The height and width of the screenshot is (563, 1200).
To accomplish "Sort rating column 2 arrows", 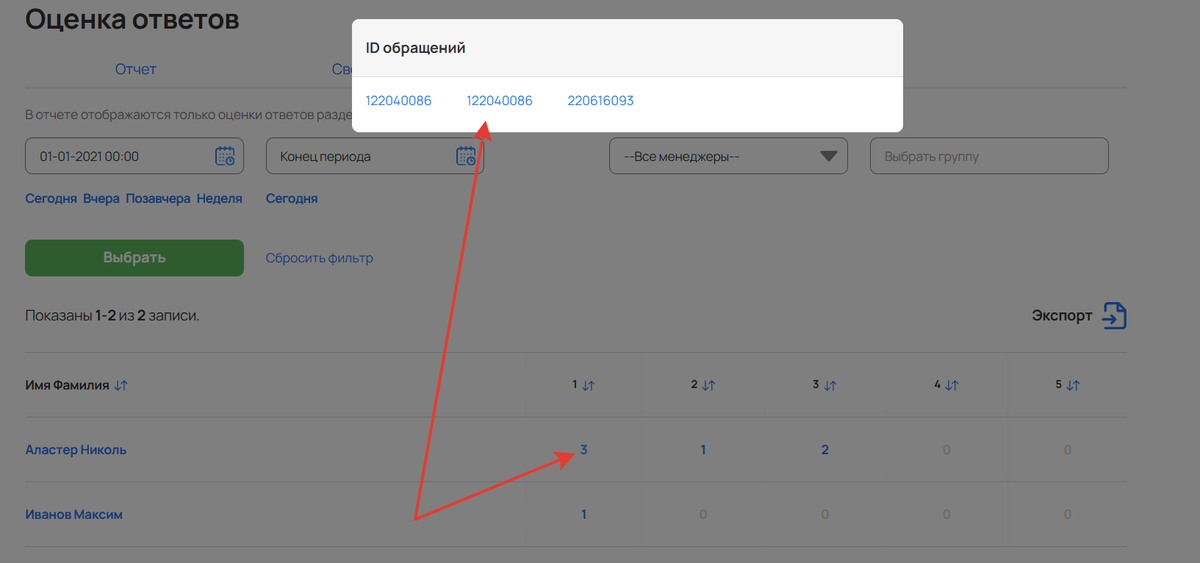I will [x=708, y=385].
